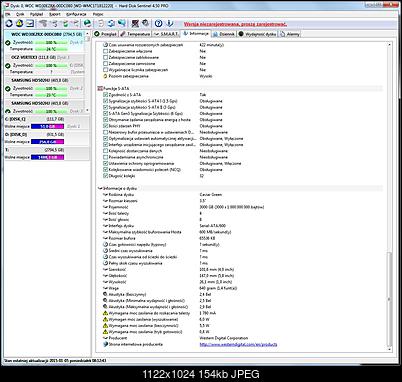Screen dimensions: 402x382
Task: Toggle the Długość kolejki checkbox
Action: coord(105,176)
